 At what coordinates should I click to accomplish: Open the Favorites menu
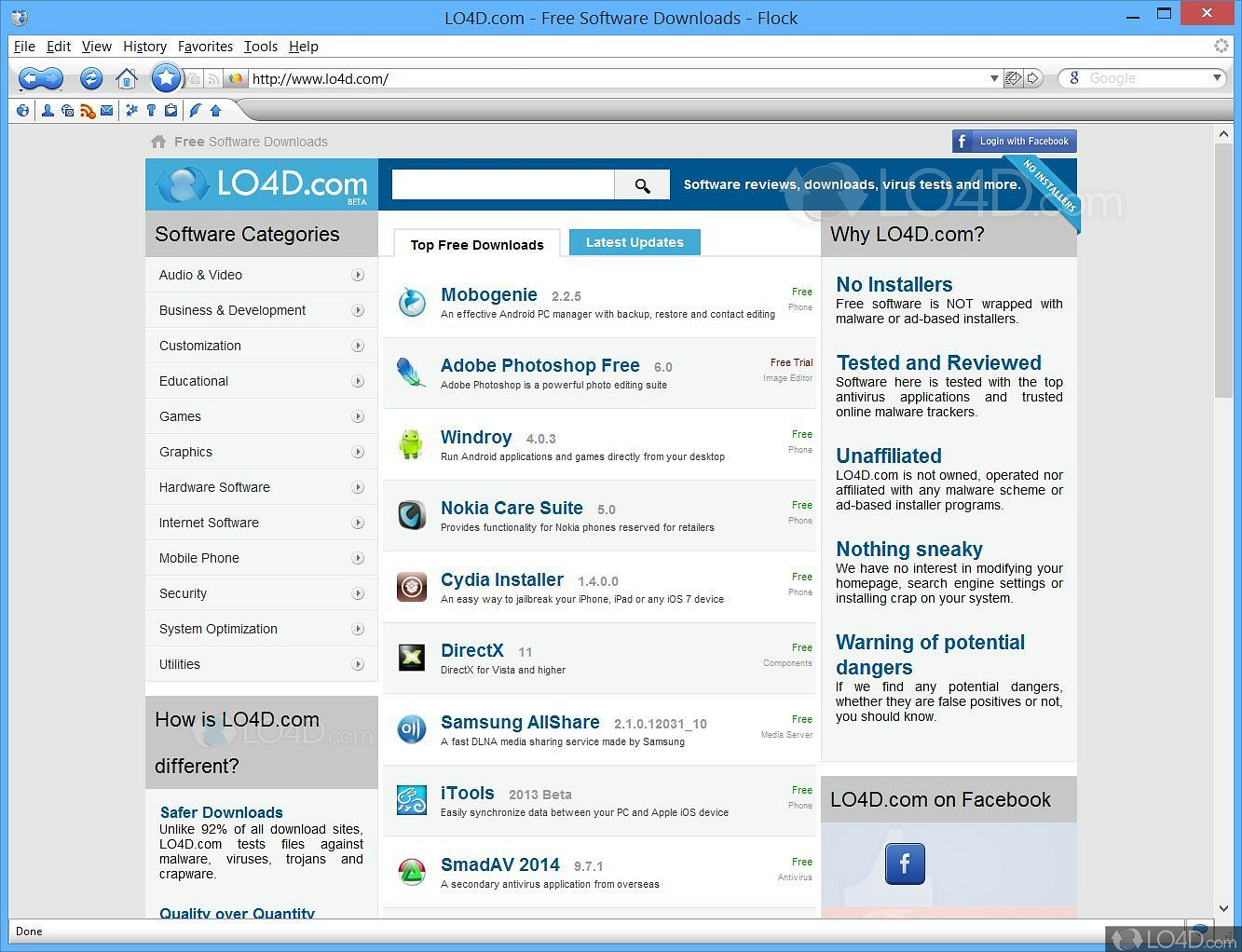click(x=205, y=46)
